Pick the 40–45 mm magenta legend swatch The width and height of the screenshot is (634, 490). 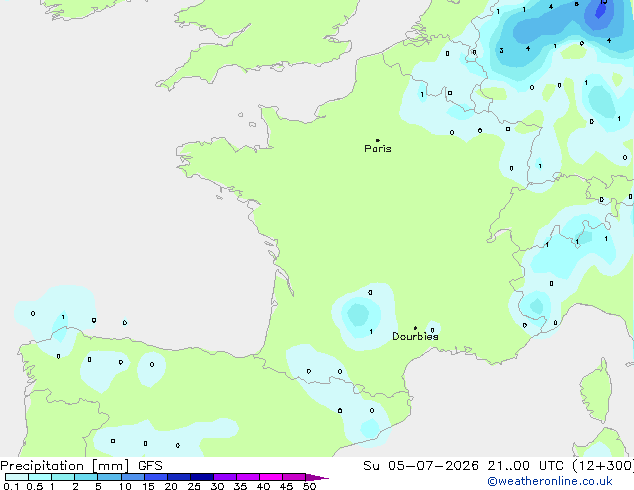(271, 477)
